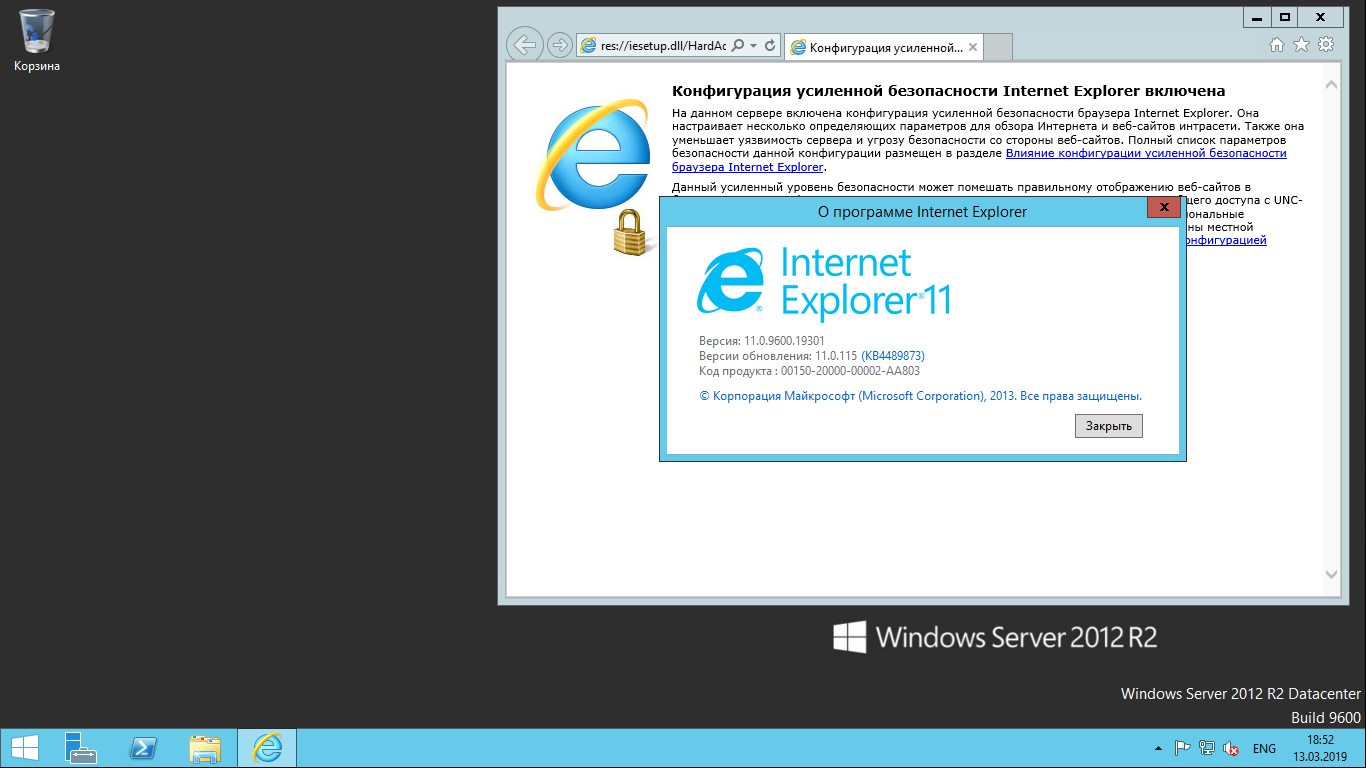The height and width of the screenshot is (768, 1366).
Task: Select the tab "Конфигурация усиленной..."
Action: pos(884,47)
